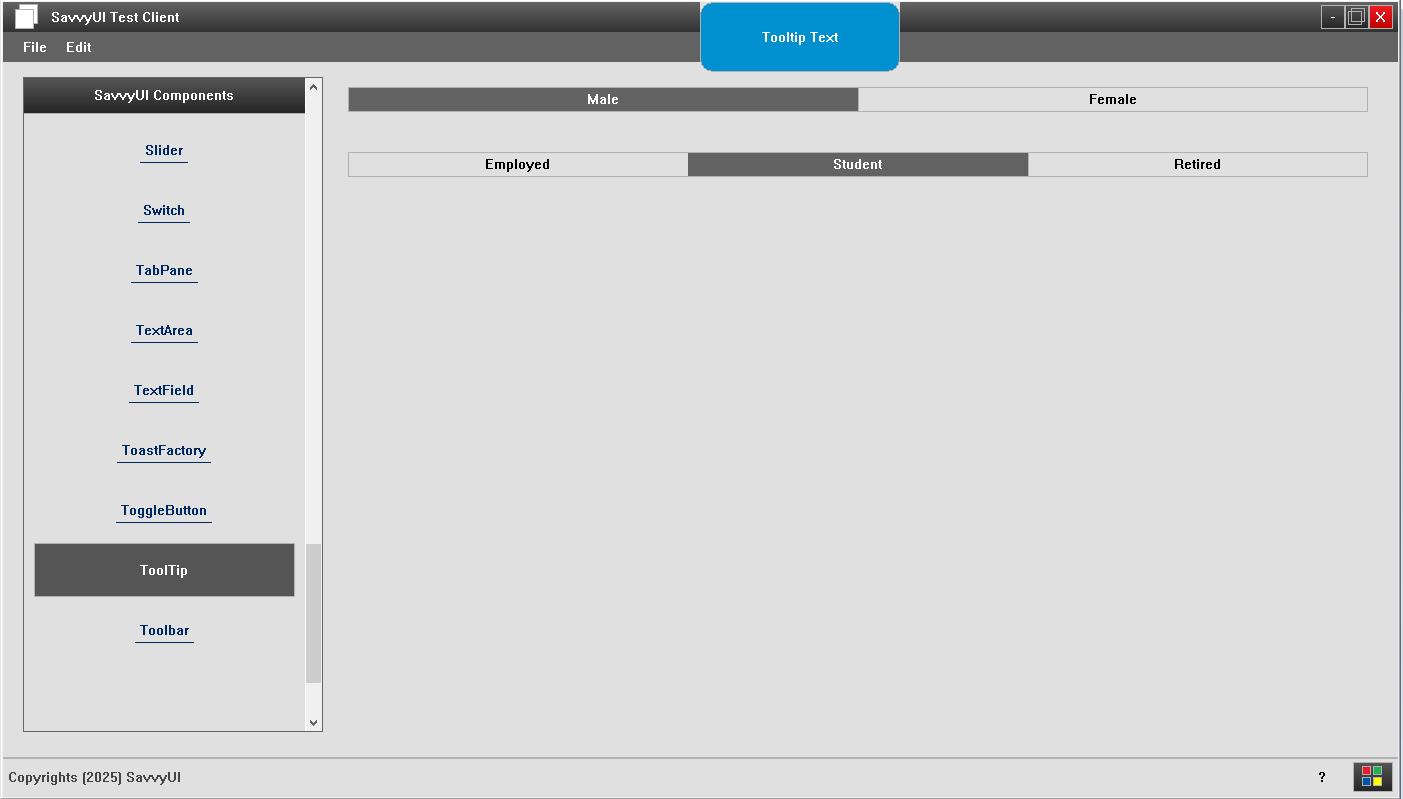
Task: Select the Retired toggle button
Action: (1197, 164)
